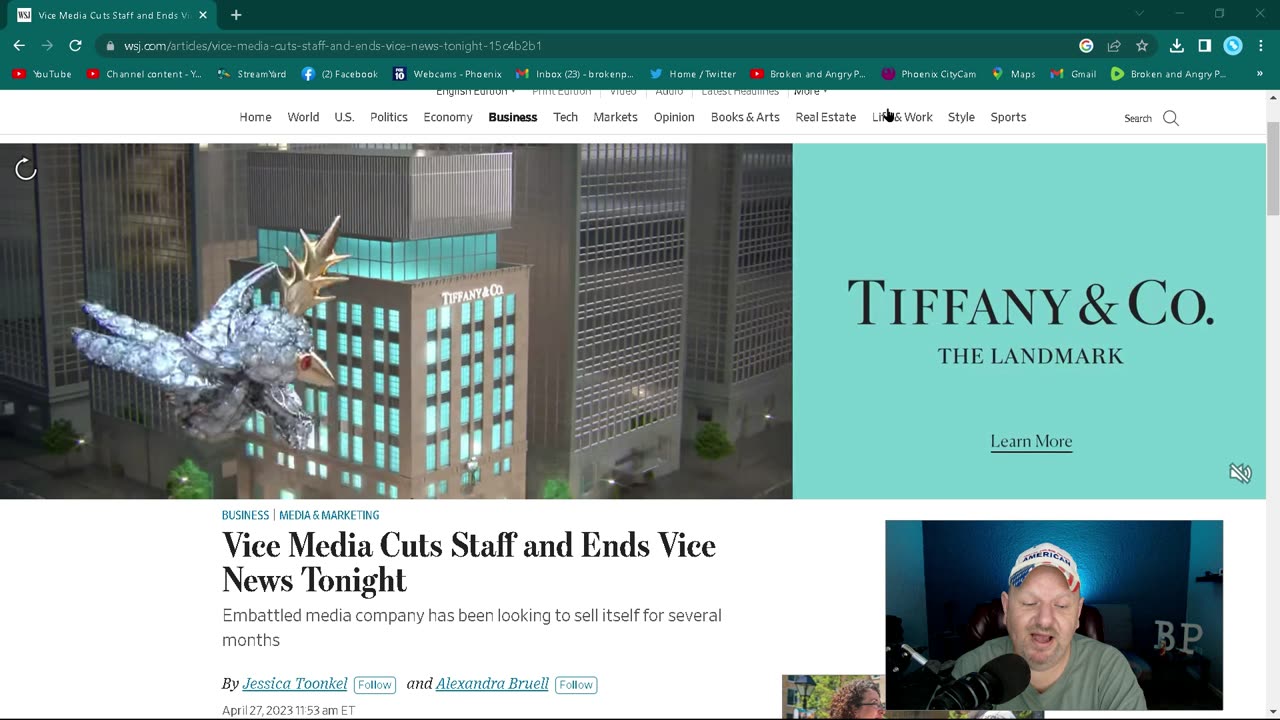The image size is (1280, 720).
Task: Follow Alexandra Bruell
Action: (x=576, y=685)
